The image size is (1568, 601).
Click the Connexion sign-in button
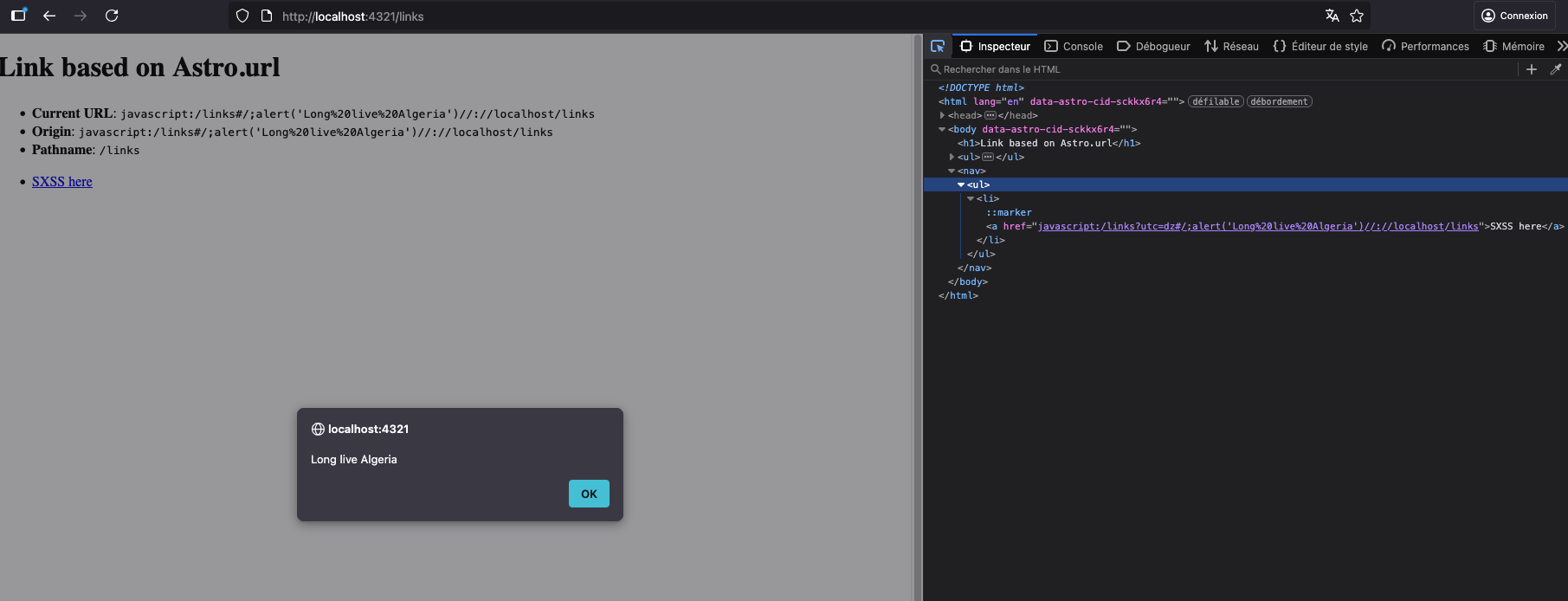pos(1514,16)
